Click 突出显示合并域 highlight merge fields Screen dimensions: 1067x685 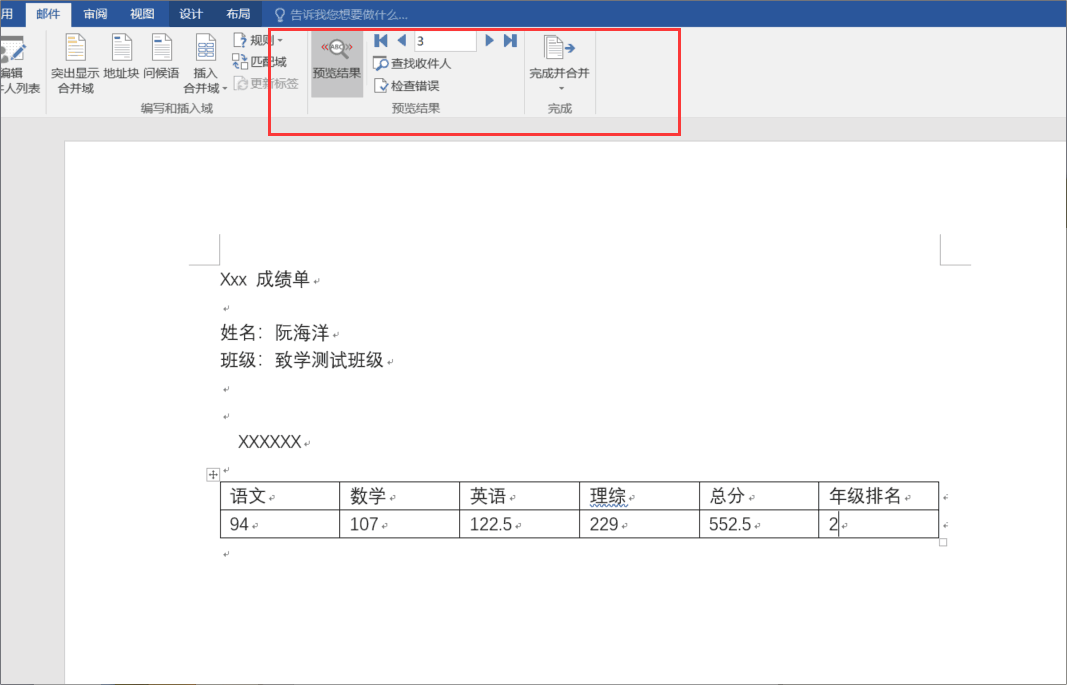click(75, 64)
